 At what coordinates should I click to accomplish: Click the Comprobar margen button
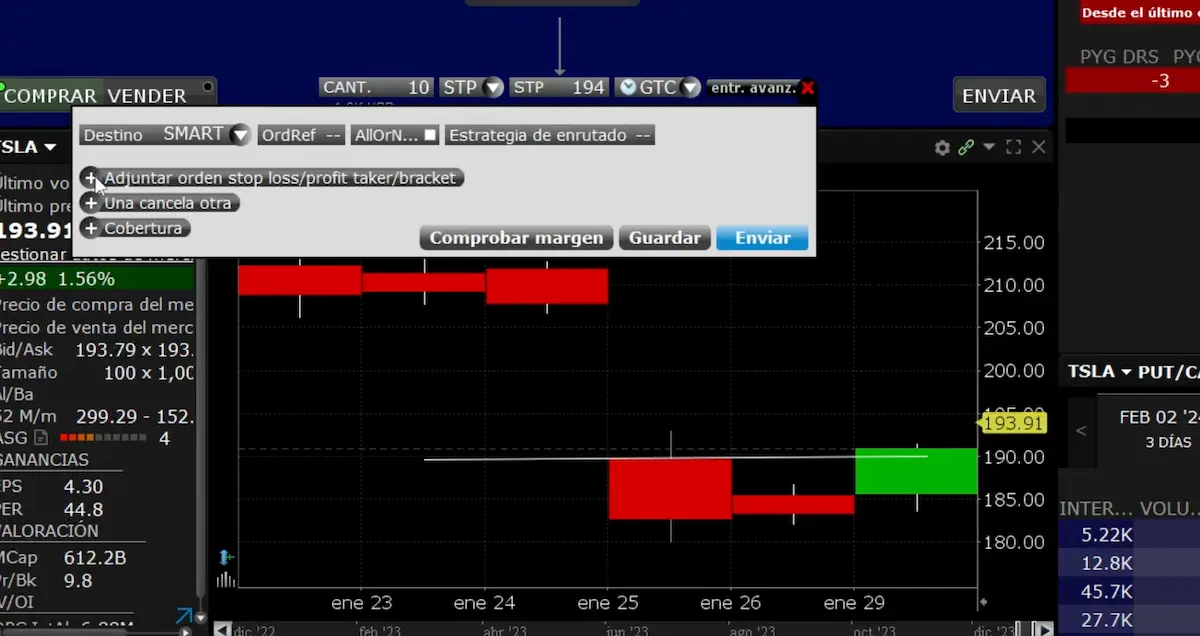coord(516,238)
